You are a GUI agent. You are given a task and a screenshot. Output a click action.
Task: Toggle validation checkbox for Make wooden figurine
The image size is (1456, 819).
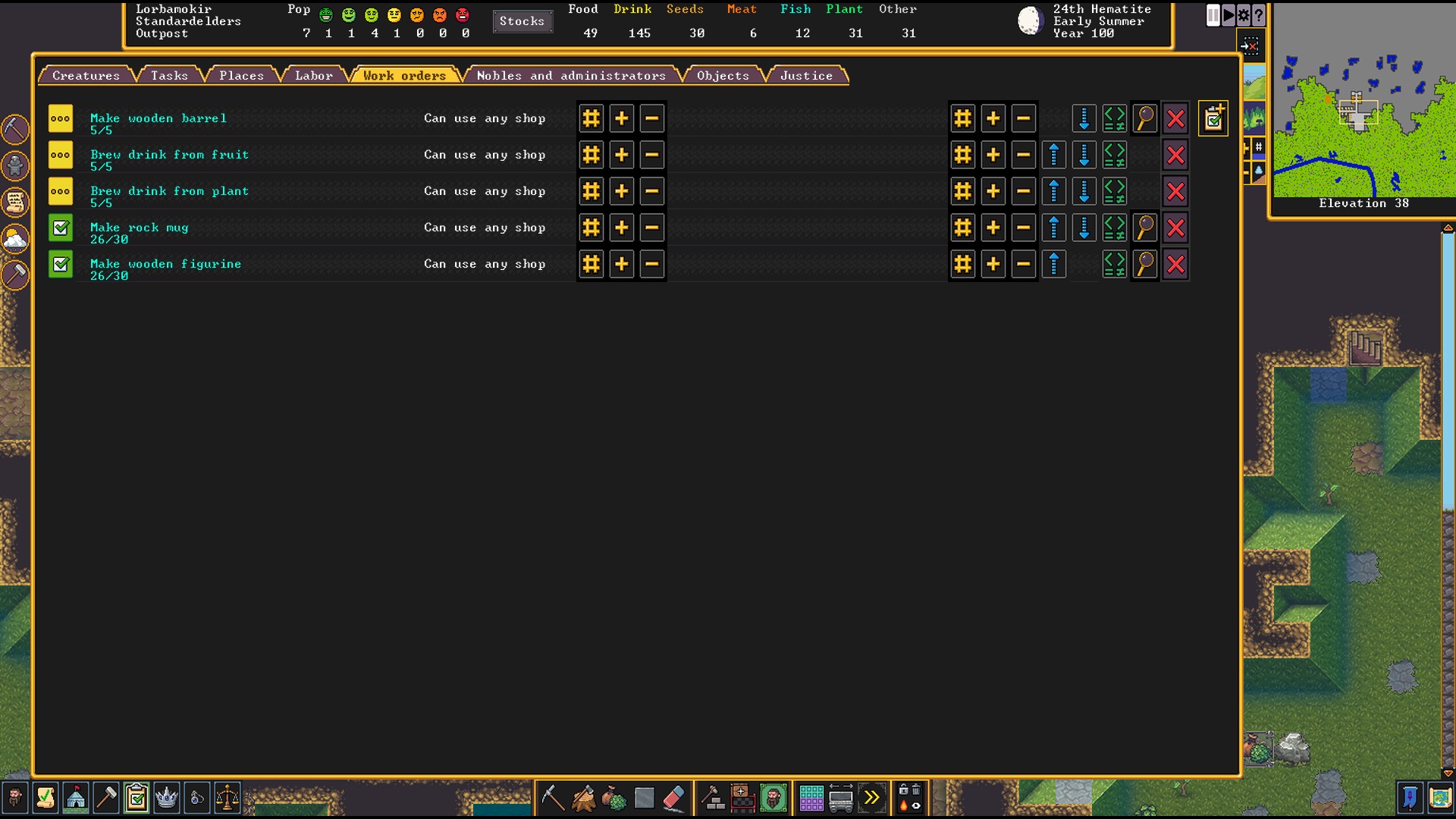click(61, 264)
